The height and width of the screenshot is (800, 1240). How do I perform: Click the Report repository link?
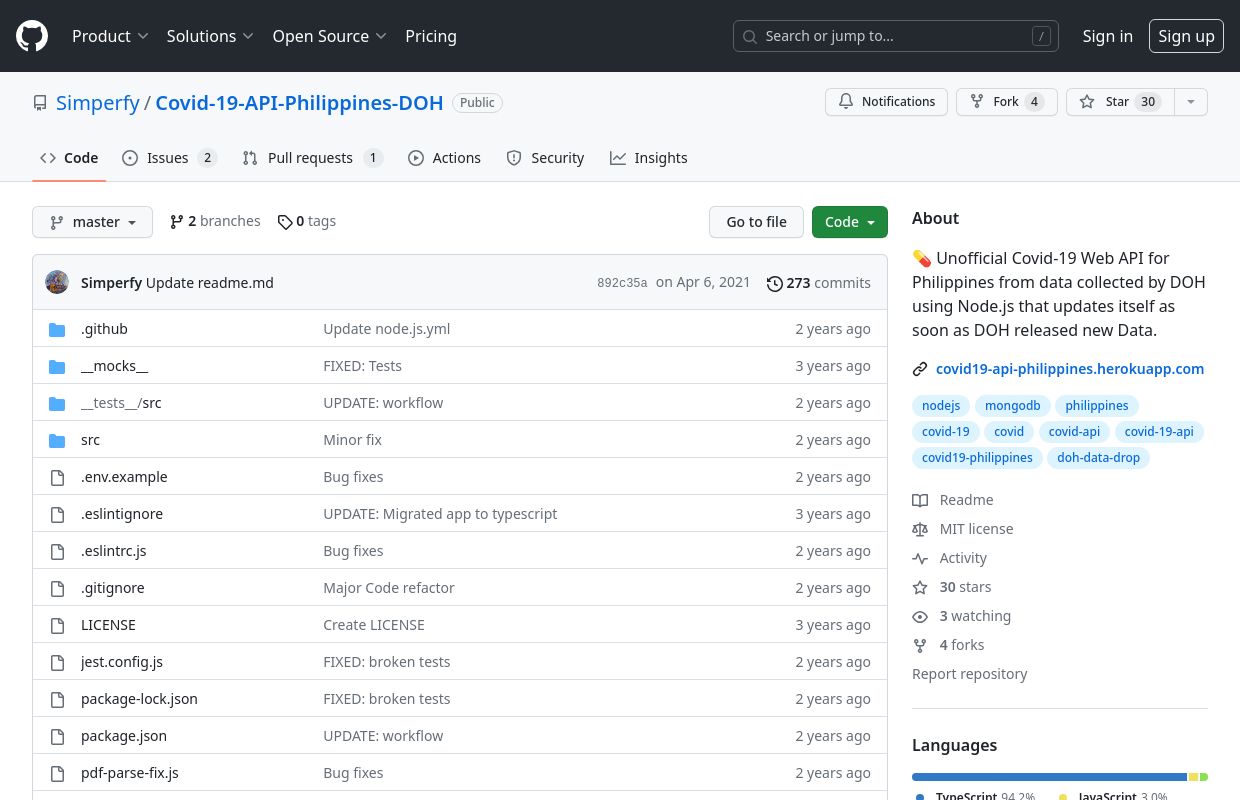[x=970, y=674]
